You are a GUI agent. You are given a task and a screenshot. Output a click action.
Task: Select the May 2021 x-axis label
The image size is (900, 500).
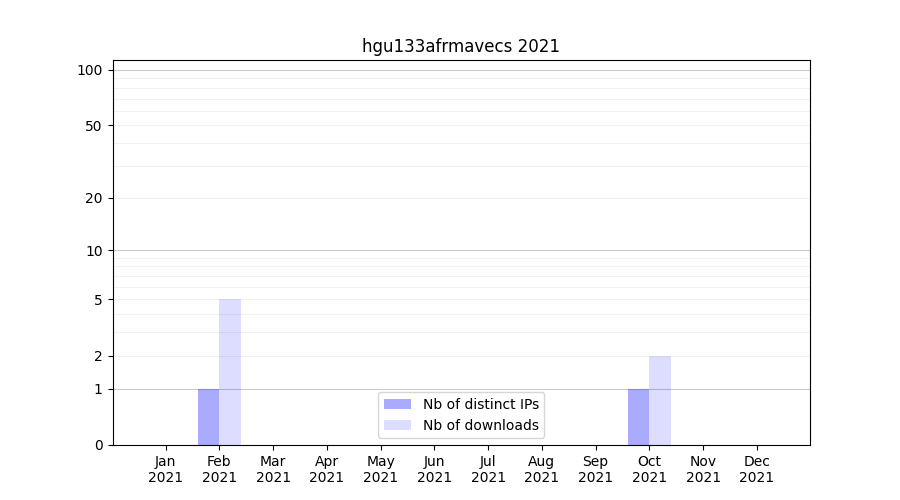(381, 469)
